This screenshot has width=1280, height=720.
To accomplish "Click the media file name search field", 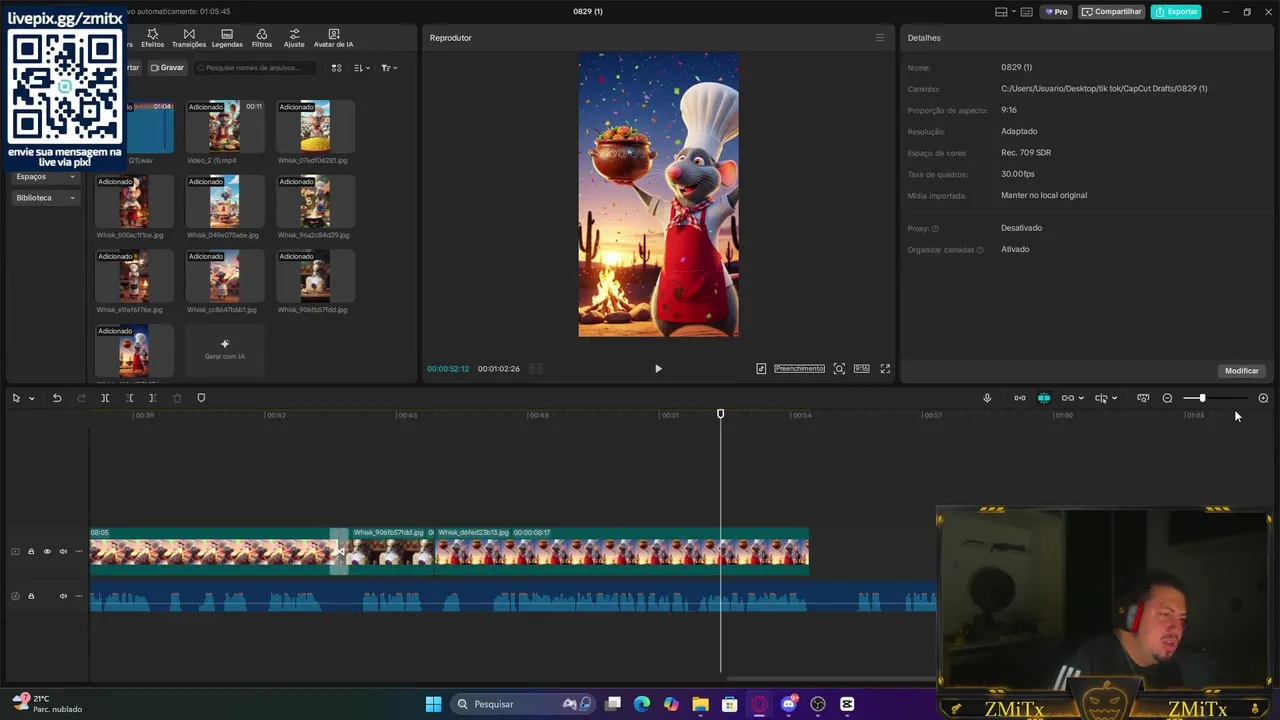I will point(255,68).
